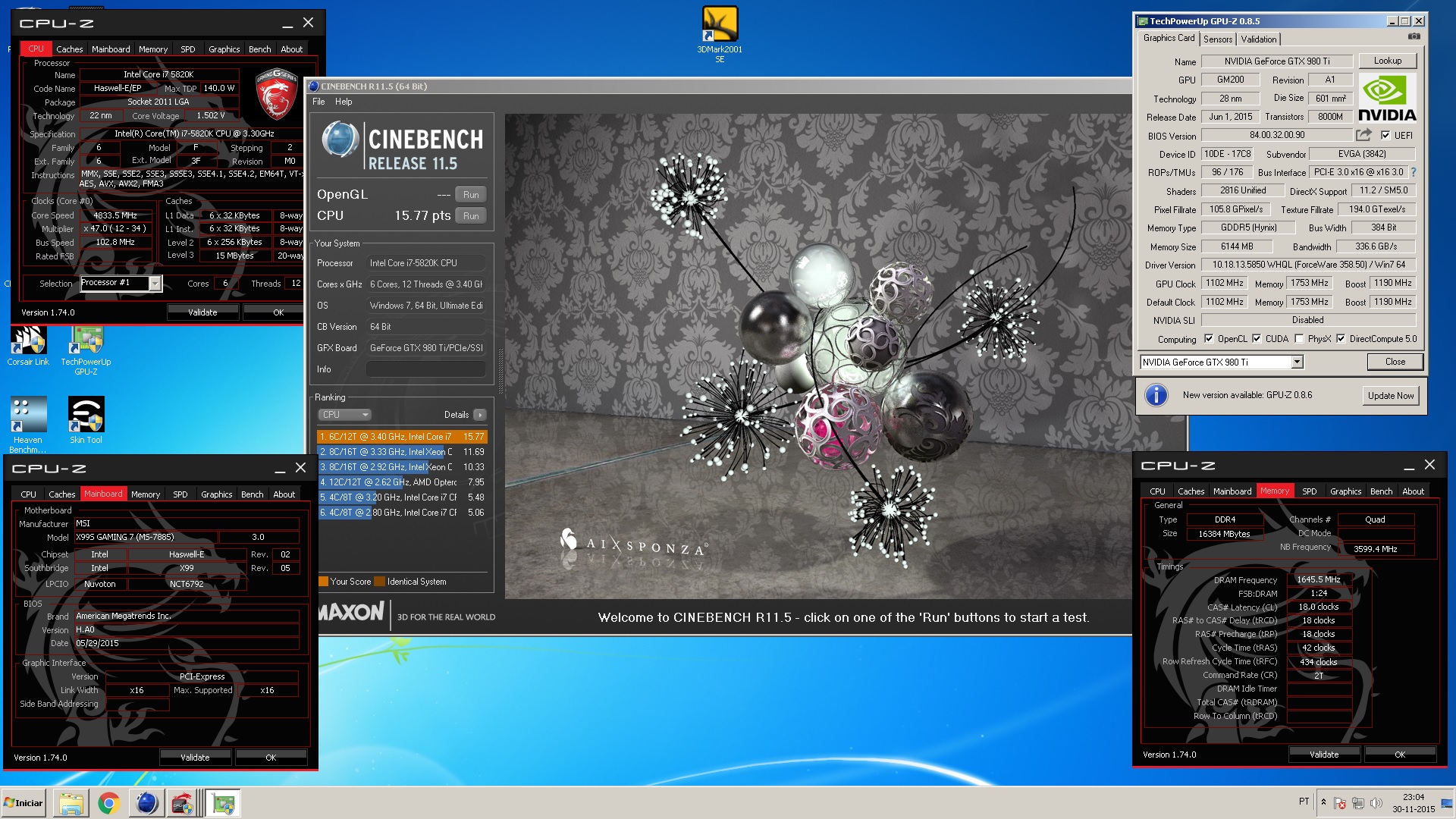The height and width of the screenshot is (819, 1456).
Task: Open SPD tab in the memory CPU-Z window
Action: click(1309, 491)
